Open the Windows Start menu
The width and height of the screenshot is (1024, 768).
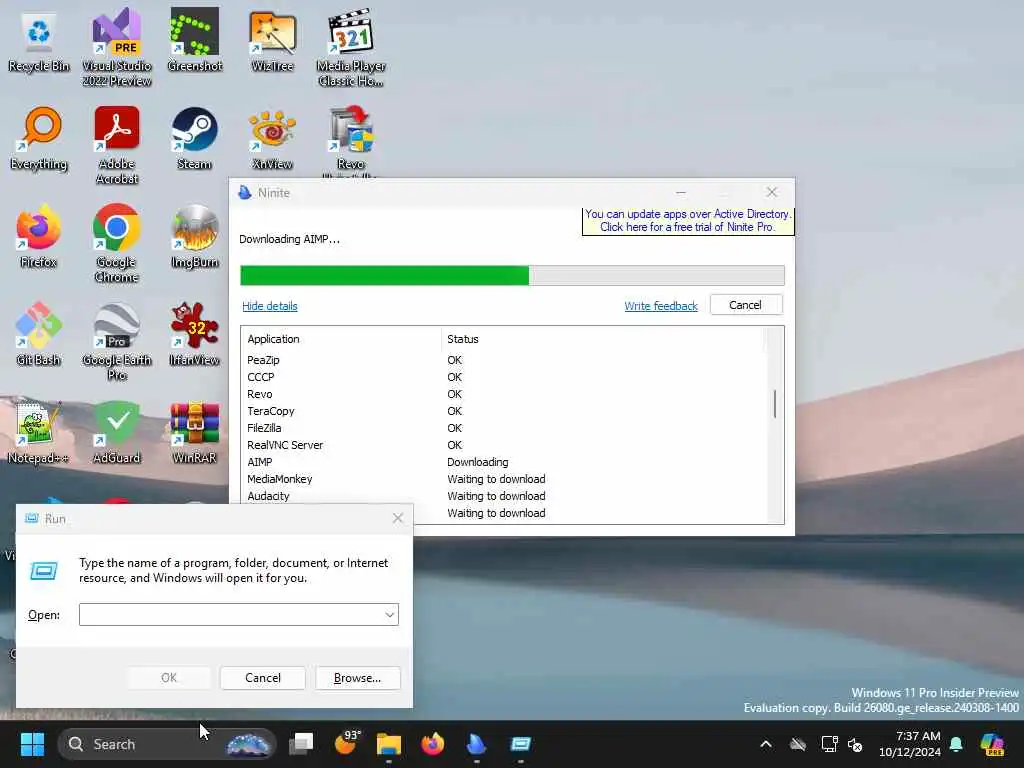point(32,744)
